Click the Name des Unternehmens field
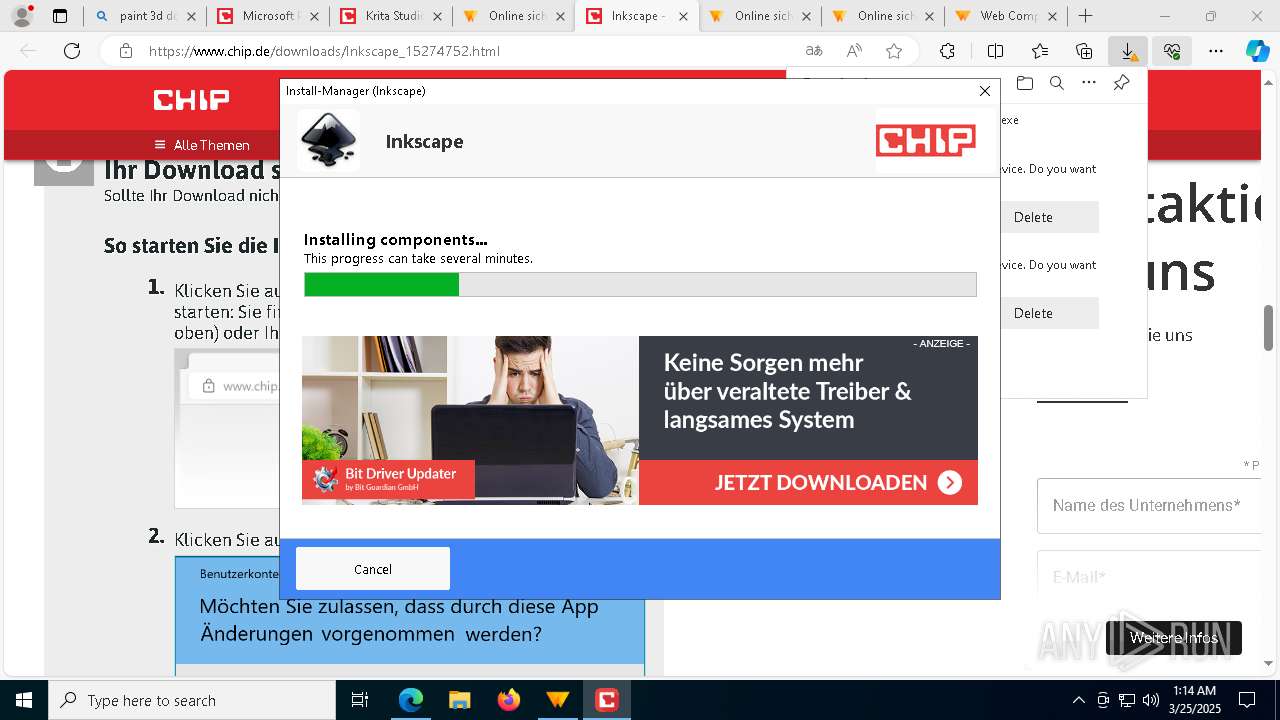 (x=1148, y=505)
